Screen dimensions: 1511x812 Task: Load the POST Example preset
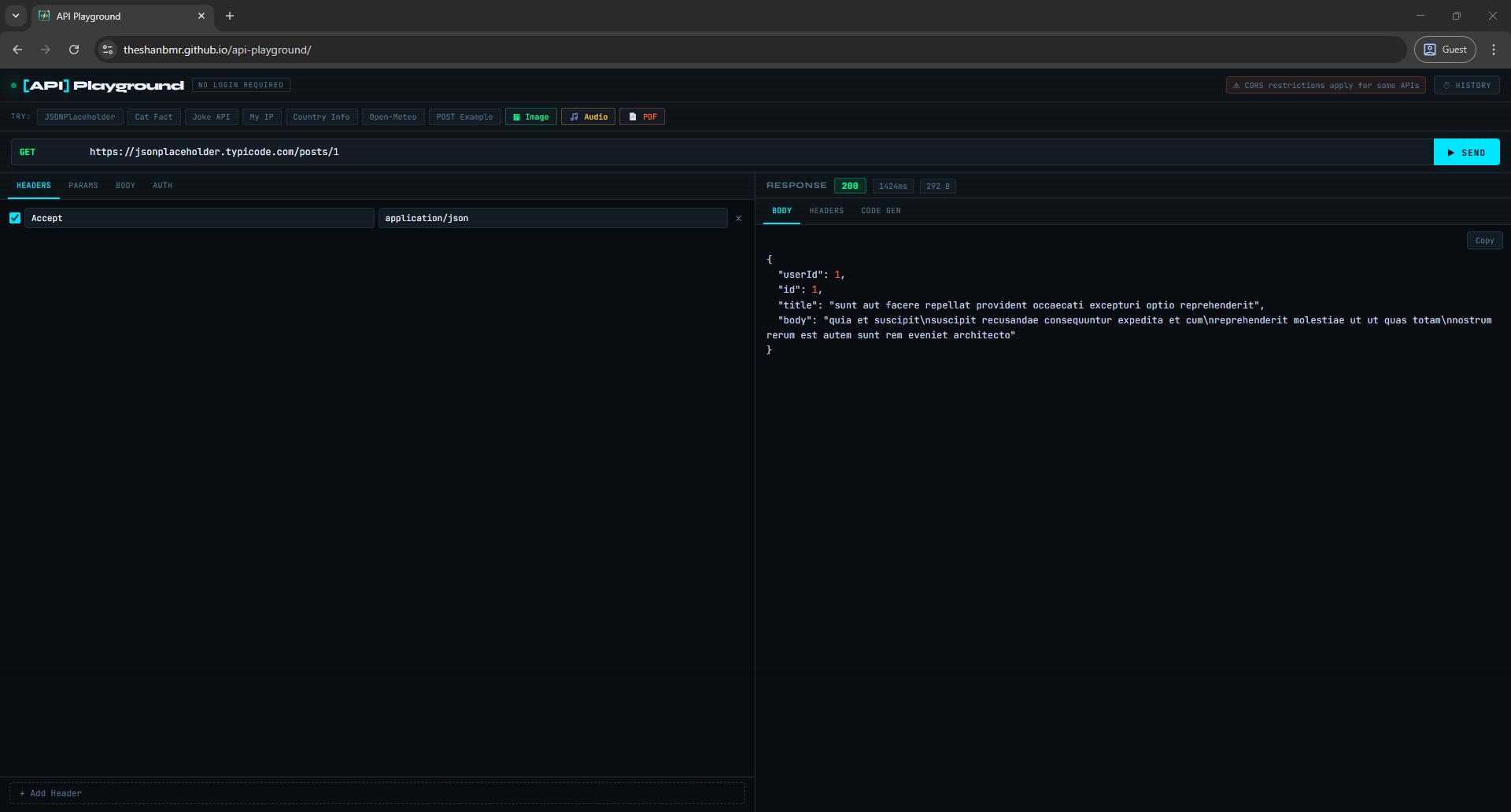[x=464, y=116]
